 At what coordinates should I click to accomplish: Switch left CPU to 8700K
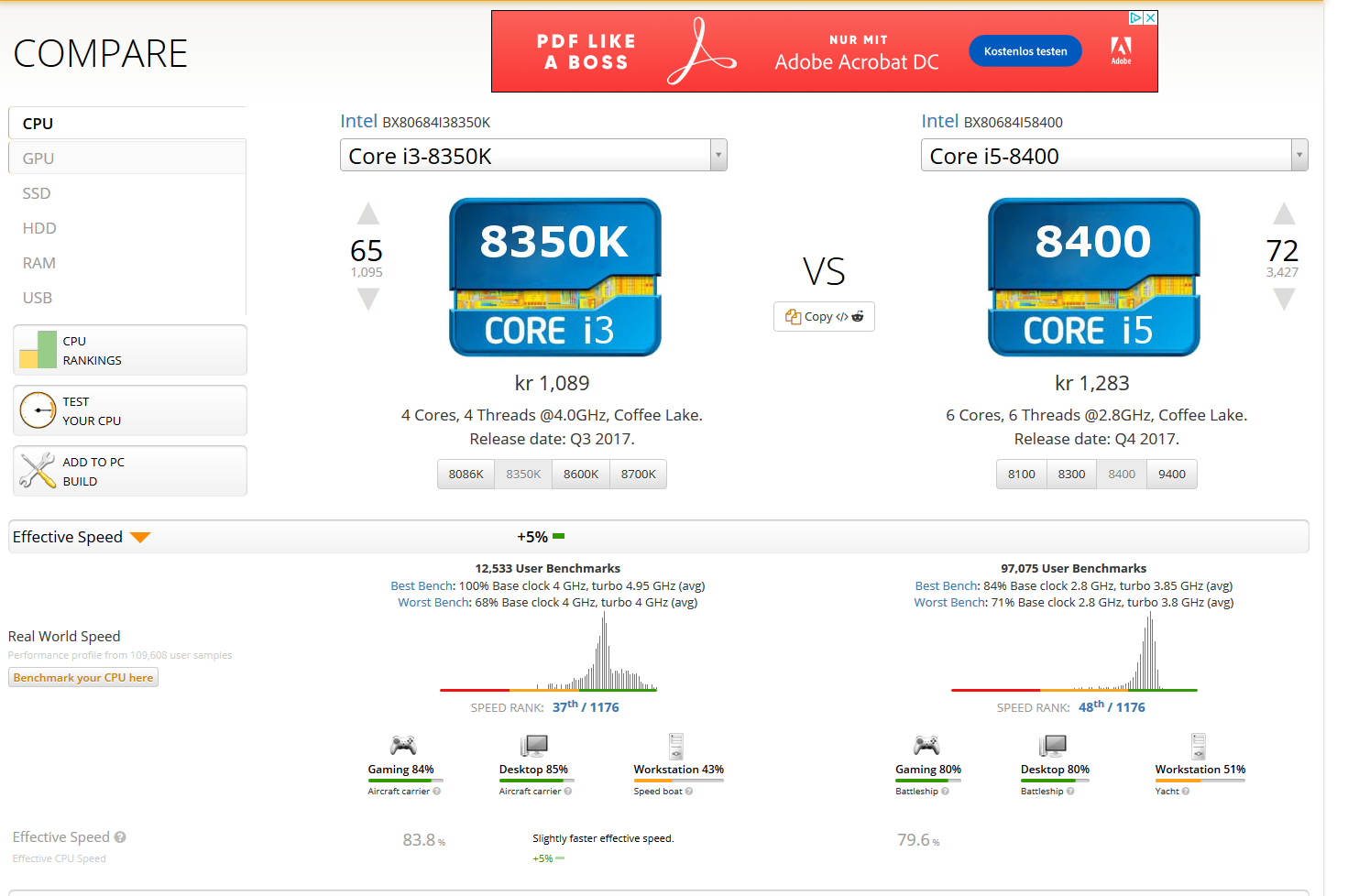[639, 474]
